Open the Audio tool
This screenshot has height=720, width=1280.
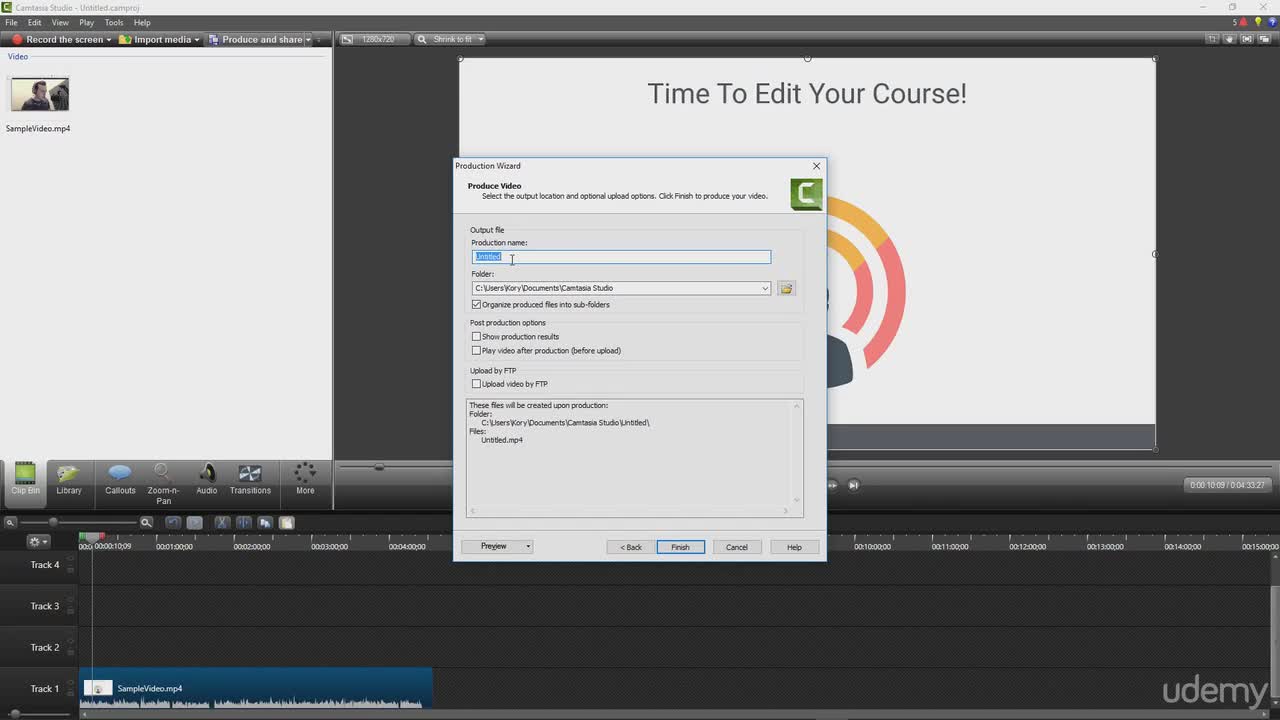[207, 479]
